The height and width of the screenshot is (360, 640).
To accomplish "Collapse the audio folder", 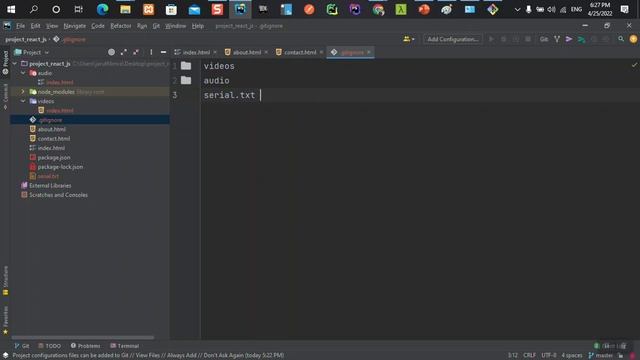I will (23, 73).
